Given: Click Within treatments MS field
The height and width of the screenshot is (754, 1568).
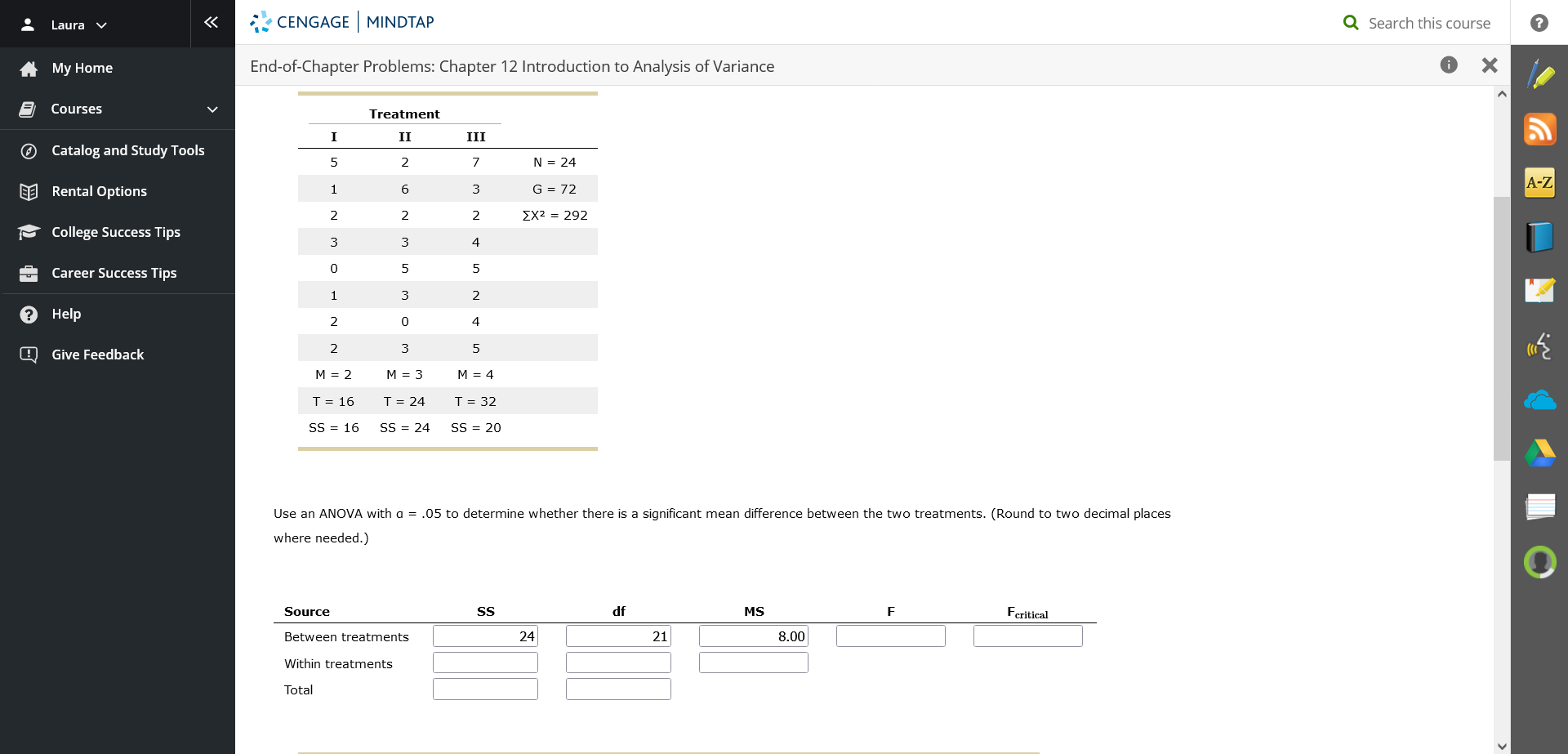Looking at the screenshot, I should 754,663.
